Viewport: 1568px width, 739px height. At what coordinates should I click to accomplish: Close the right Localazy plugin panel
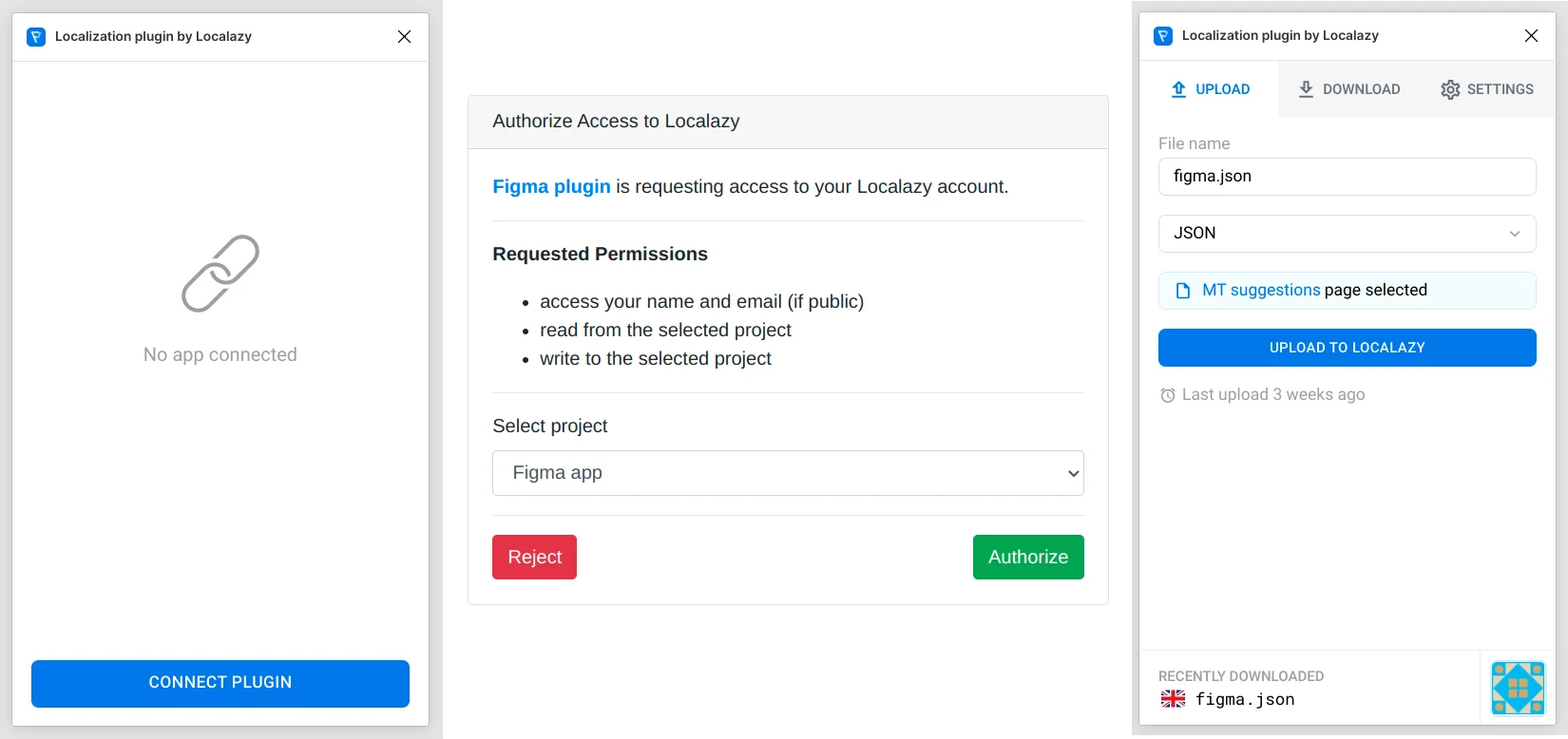(1531, 36)
